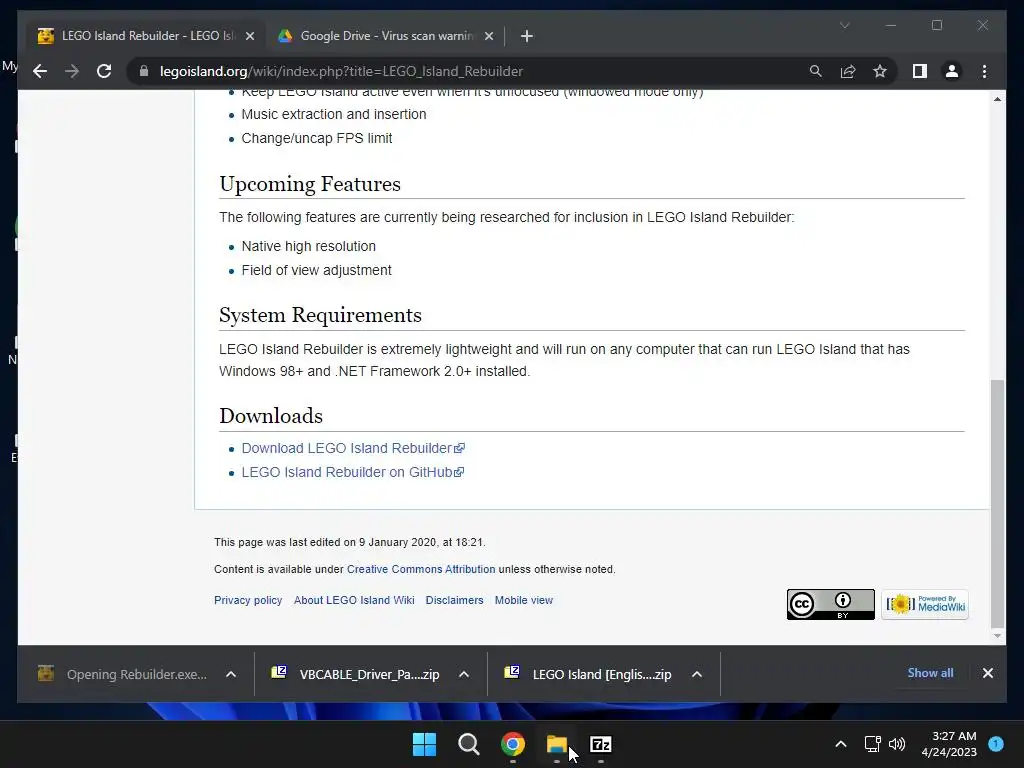Screen dimensions: 1024x768
Task: Open LEGO Island Rebuilder on GitHub link
Action: 353,472
